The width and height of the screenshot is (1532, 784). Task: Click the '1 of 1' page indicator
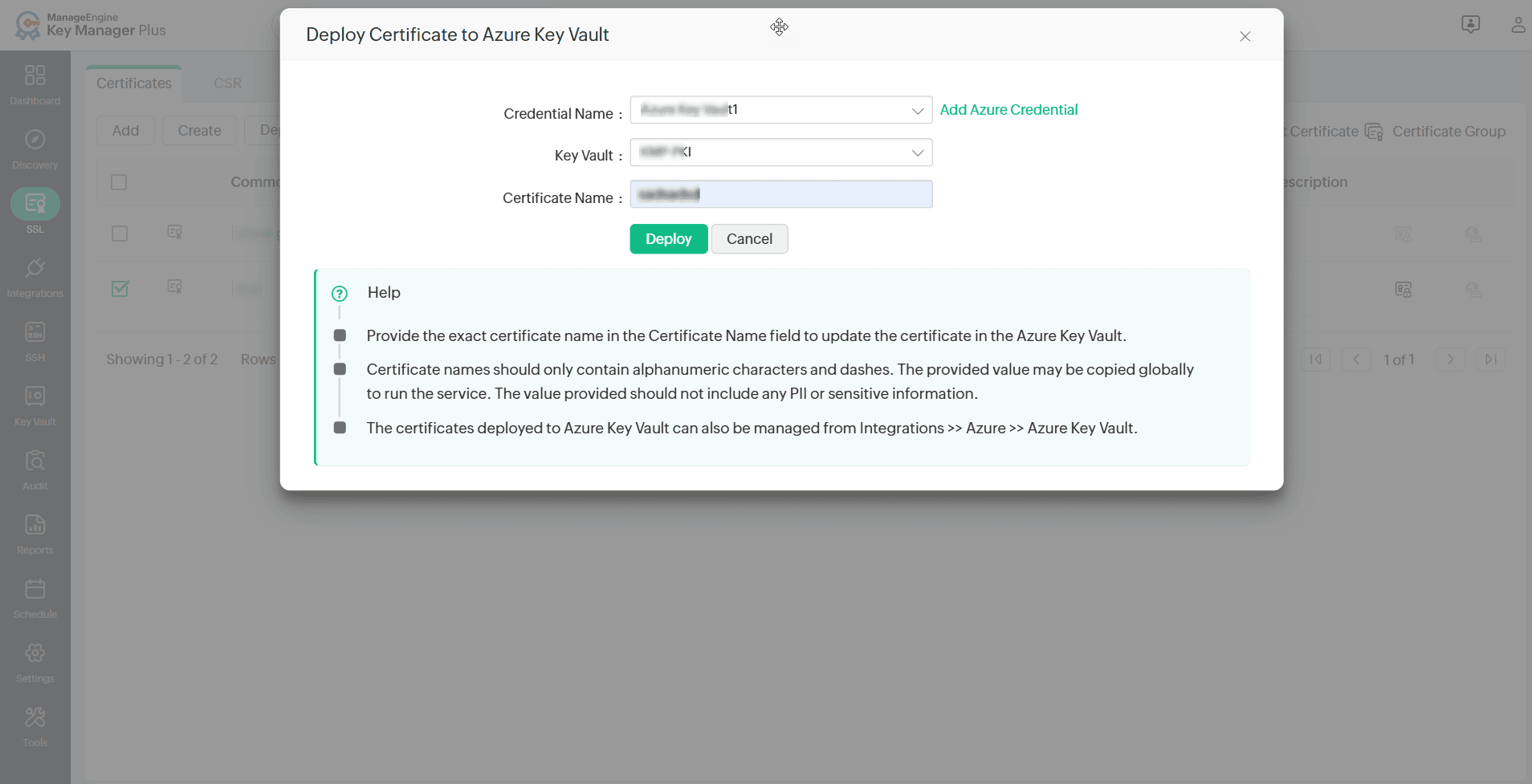[1399, 360]
